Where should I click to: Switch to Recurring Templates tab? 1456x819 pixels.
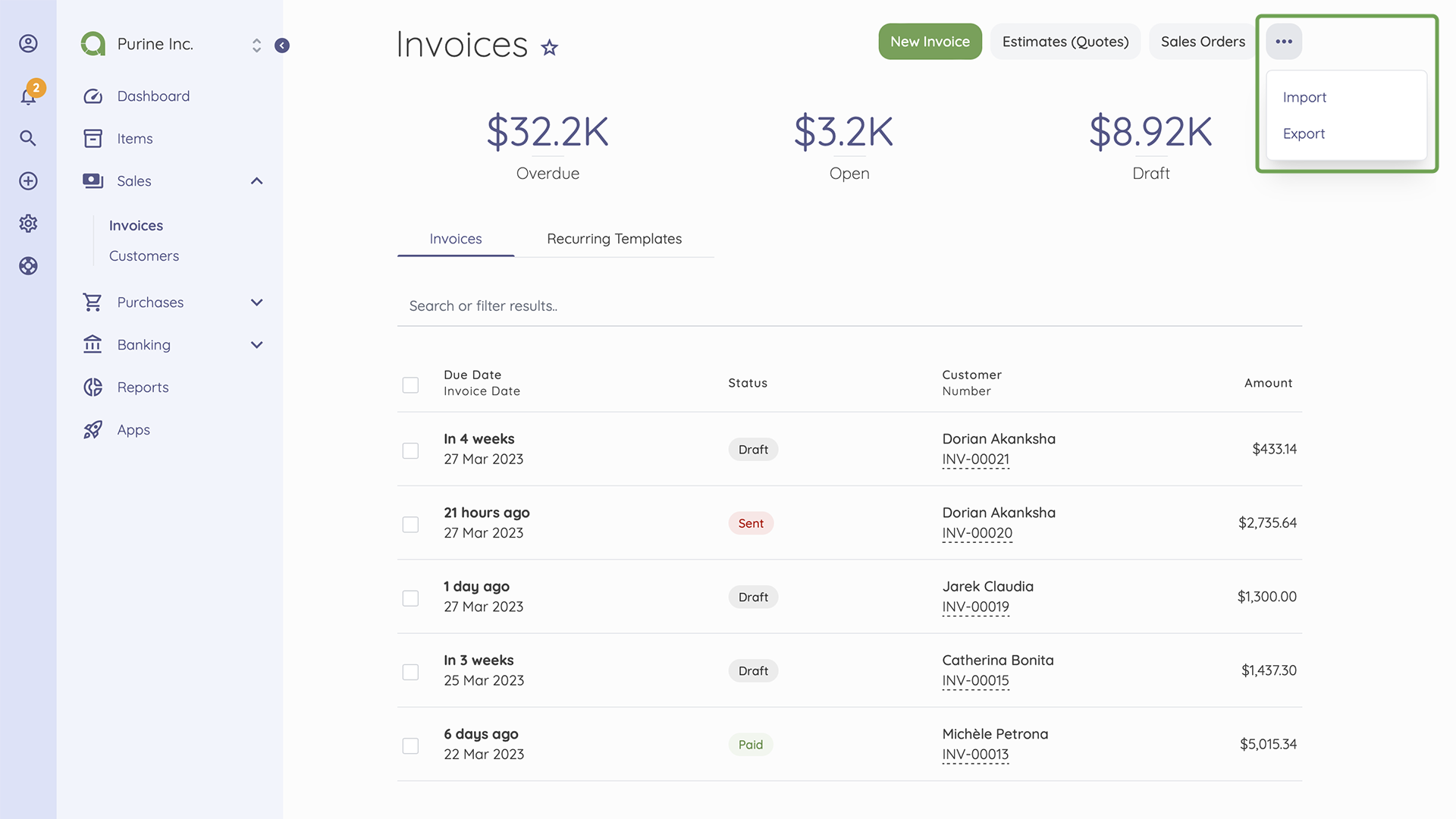click(613, 239)
